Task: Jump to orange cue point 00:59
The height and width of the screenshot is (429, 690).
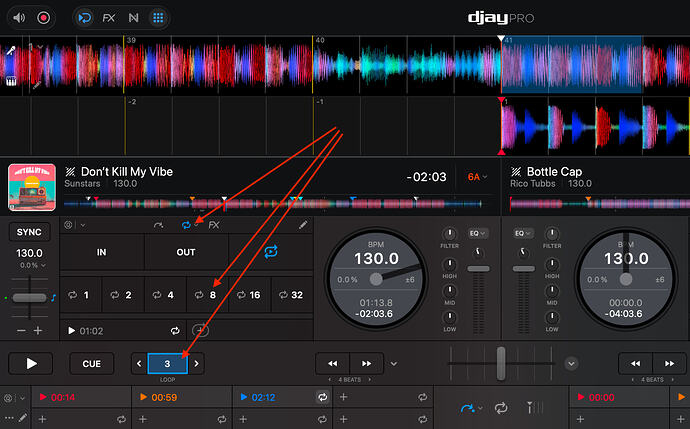Action: point(158,397)
